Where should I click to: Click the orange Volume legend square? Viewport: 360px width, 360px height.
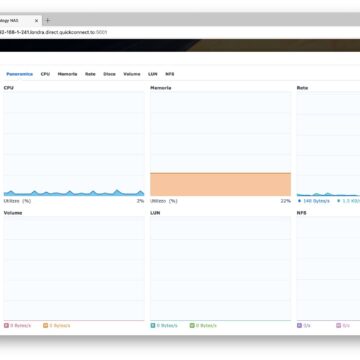pyautogui.click(x=46, y=325)
